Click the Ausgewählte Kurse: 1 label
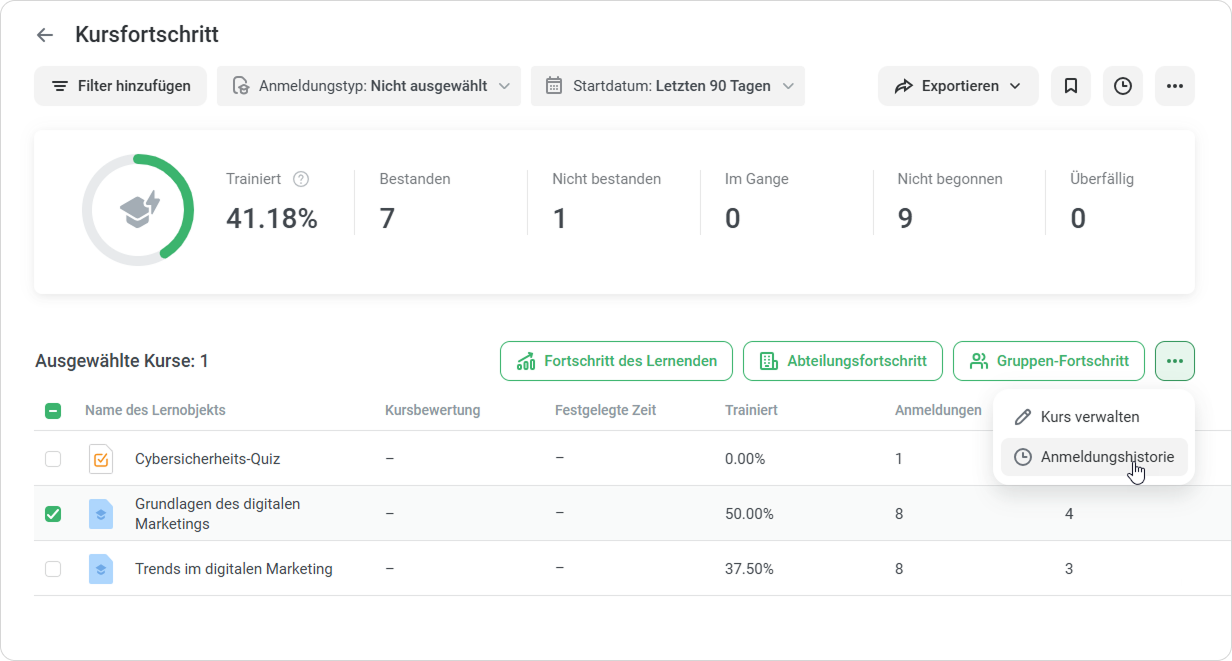 click(x=122, y=361)
